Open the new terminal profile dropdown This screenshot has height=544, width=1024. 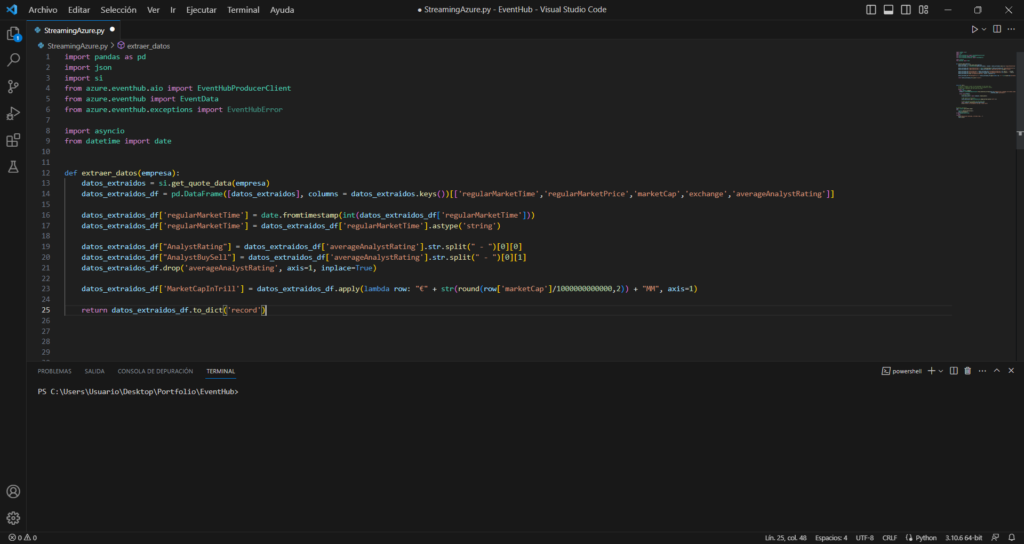(x=941, y=371)
